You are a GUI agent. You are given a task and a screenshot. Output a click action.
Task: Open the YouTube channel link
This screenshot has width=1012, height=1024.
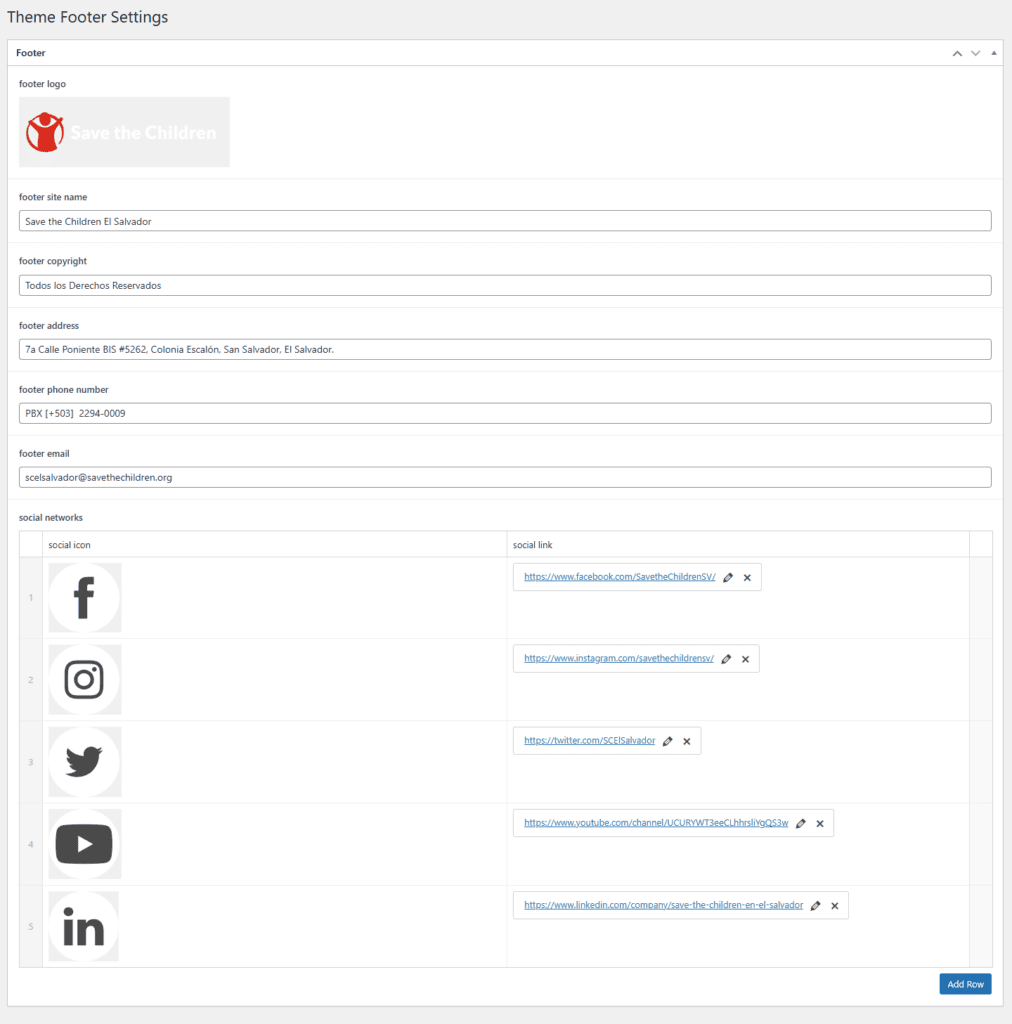pos(656,823)
